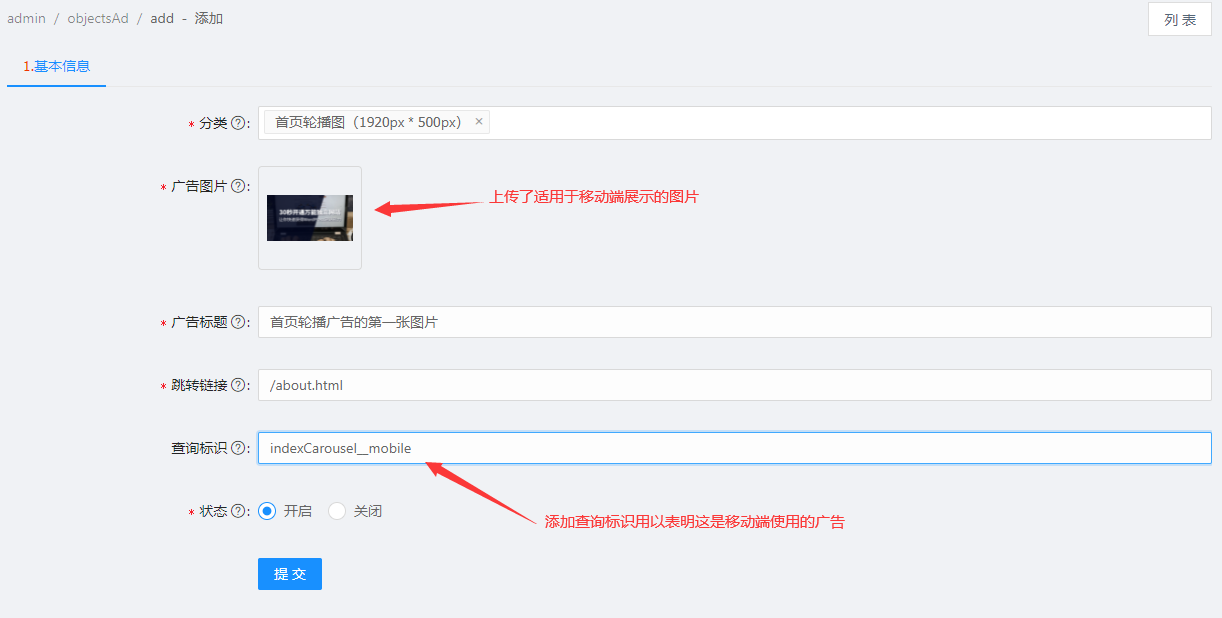Click the 'add - 添加' breadcrumb text
Screen dimensions: 1222x618
point(187,18)
